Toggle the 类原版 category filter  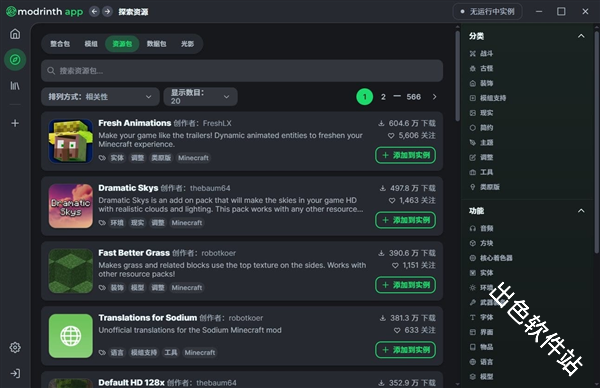(x=484, y=187)
